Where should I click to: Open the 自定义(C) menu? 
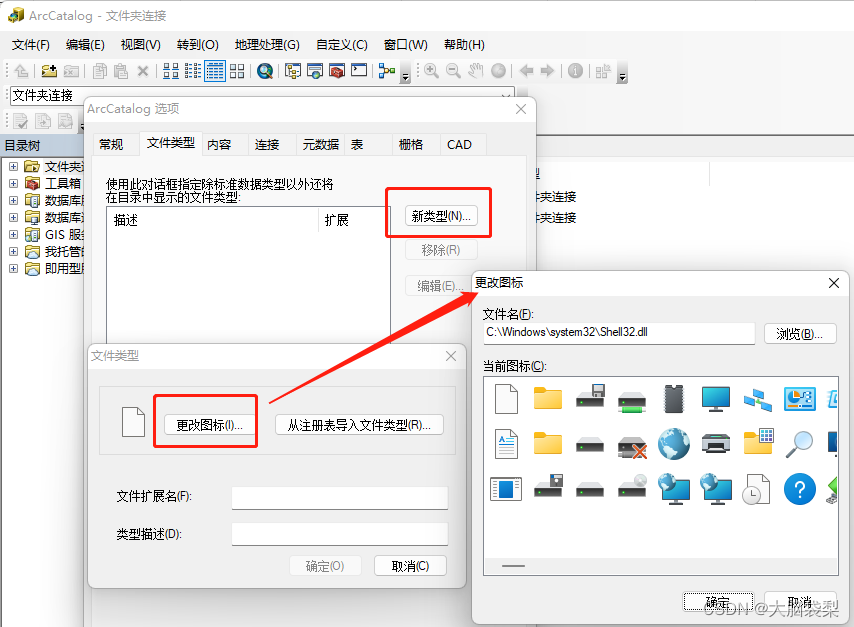[x=342, y=45]
